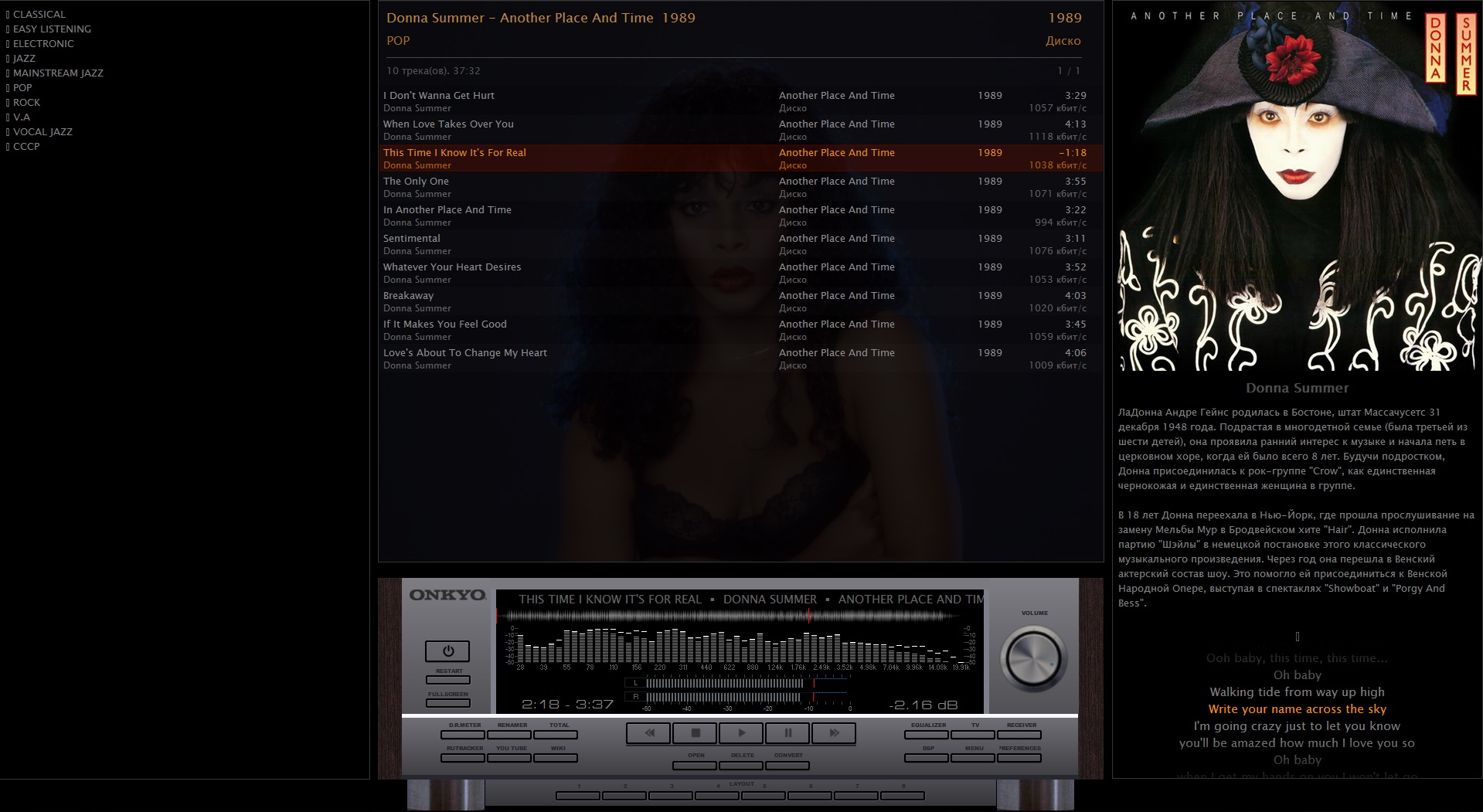Start playback with the play button
This screenshot has height=812, width=1483.
click(x=741, y=732)
